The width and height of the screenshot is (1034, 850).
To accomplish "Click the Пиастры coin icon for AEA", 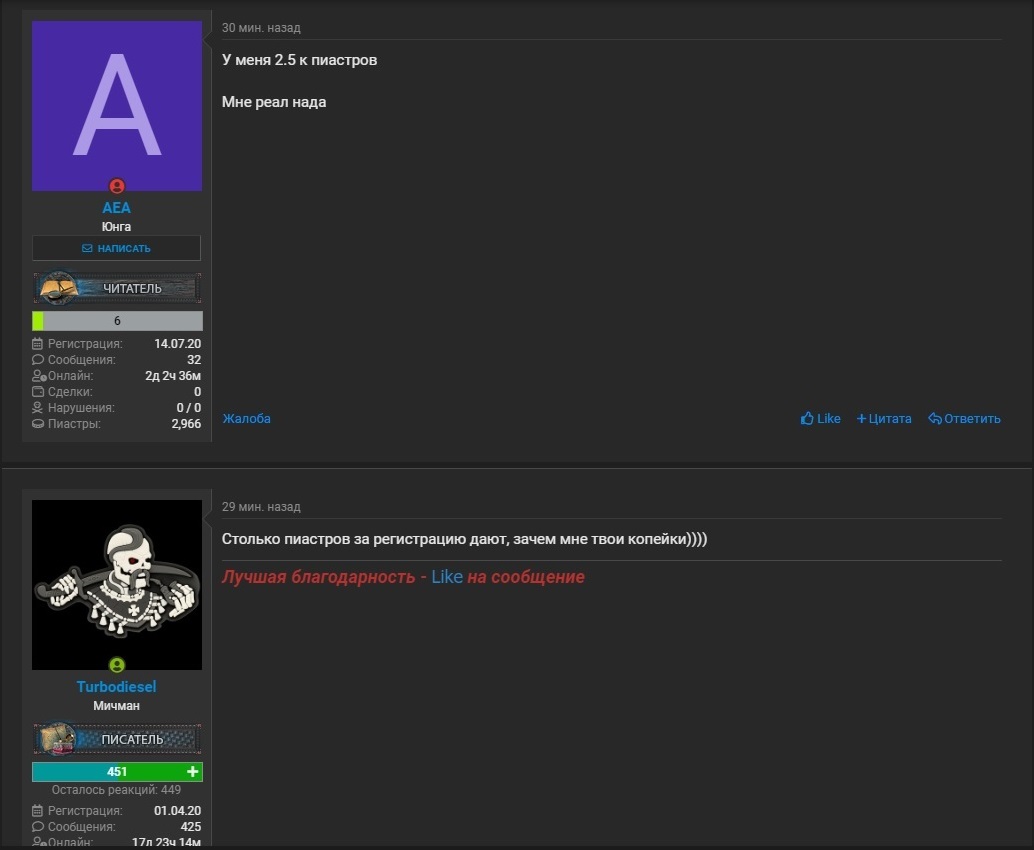I will pos(38,424).
